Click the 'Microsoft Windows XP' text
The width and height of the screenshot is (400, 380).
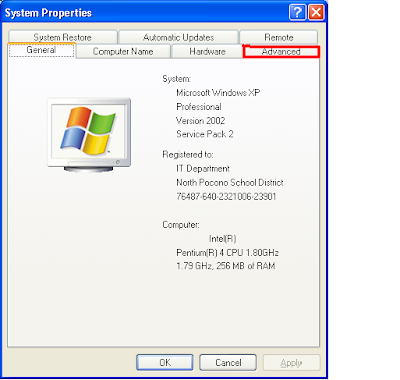tap(218, 93)
